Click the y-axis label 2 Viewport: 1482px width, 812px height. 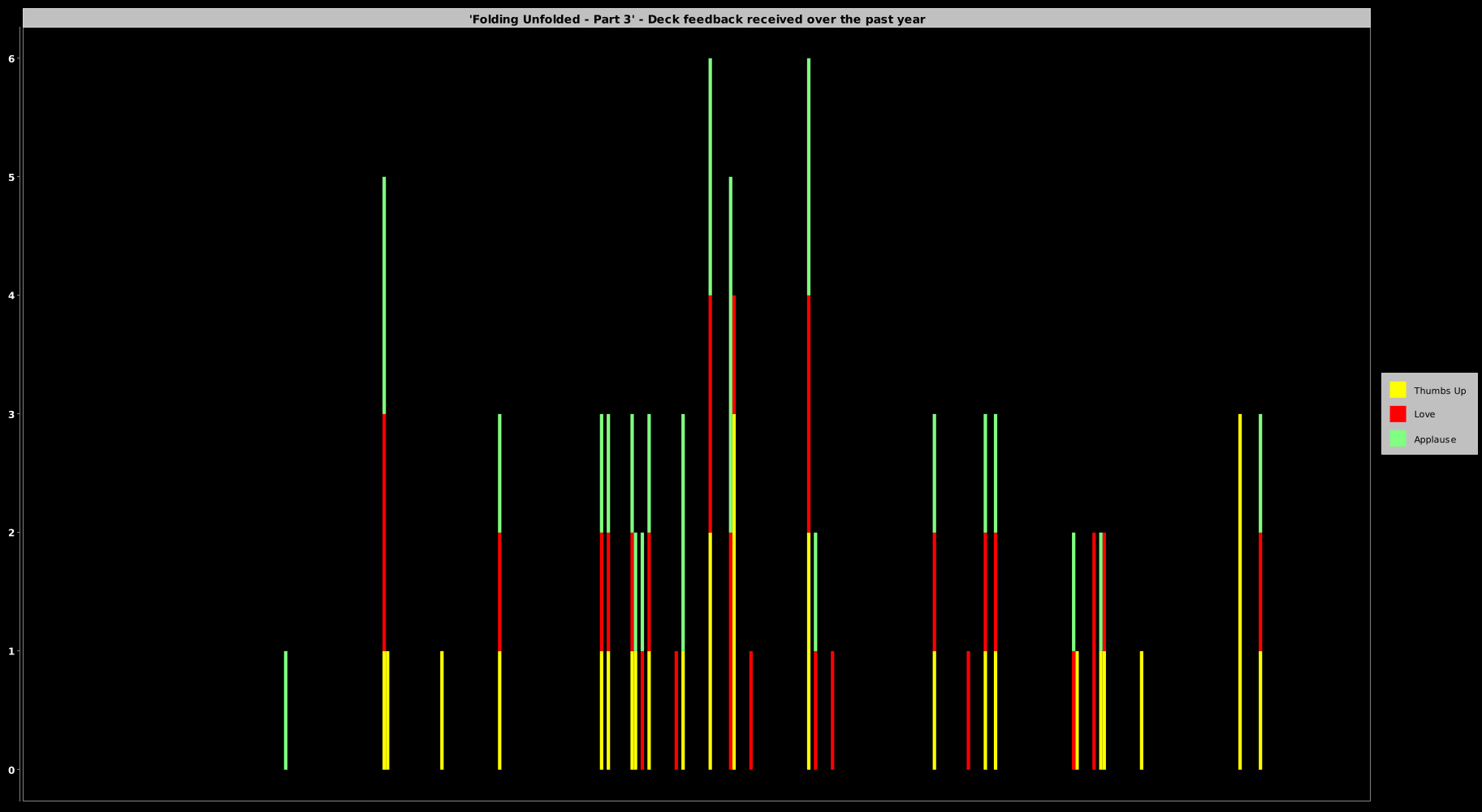pos(12,533)
